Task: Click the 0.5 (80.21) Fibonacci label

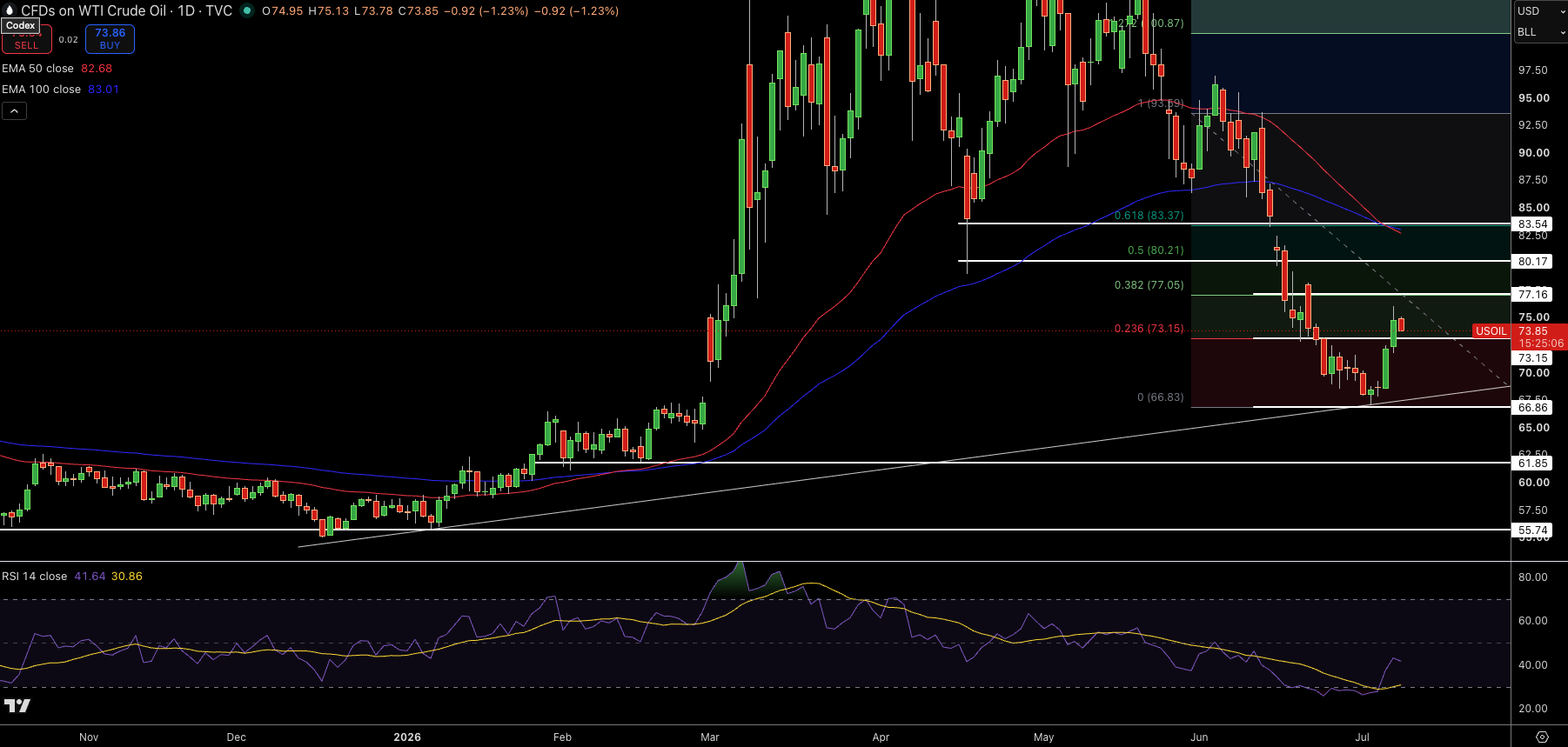Action: point(1156,250)
